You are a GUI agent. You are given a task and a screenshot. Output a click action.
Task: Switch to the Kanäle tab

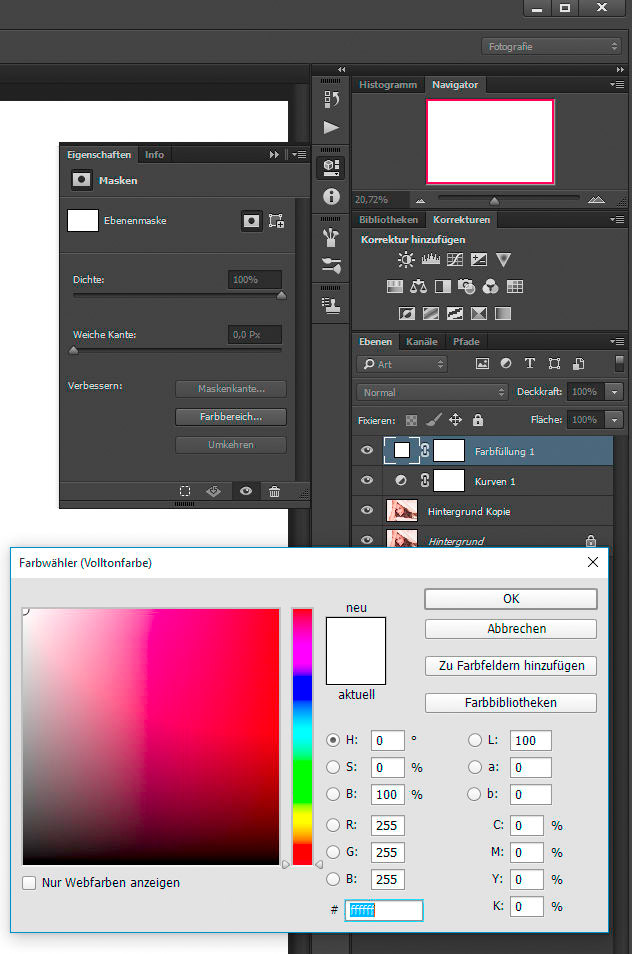pos(422,342)
